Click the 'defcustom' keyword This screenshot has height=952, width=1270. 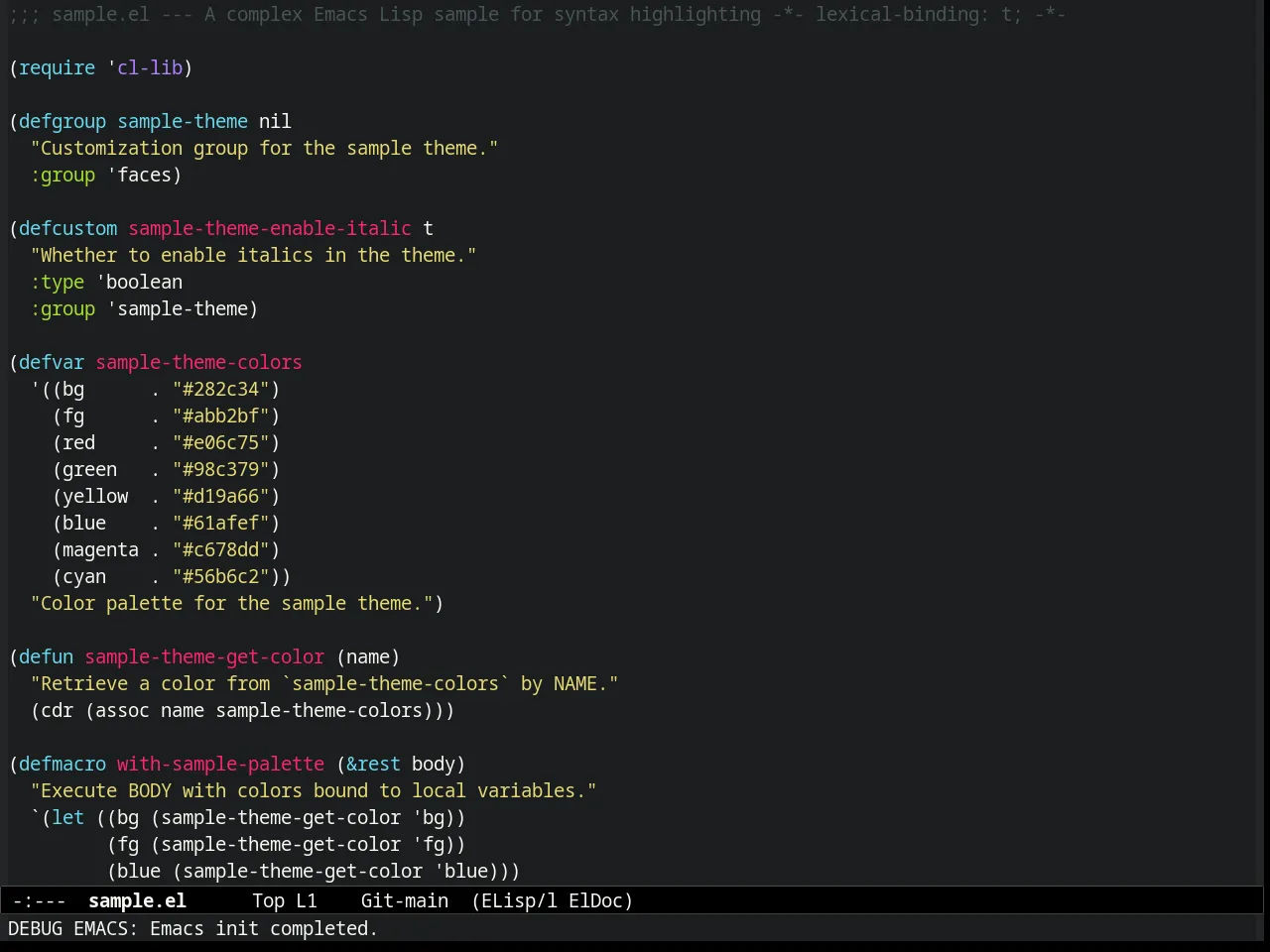tap(67, 228)
